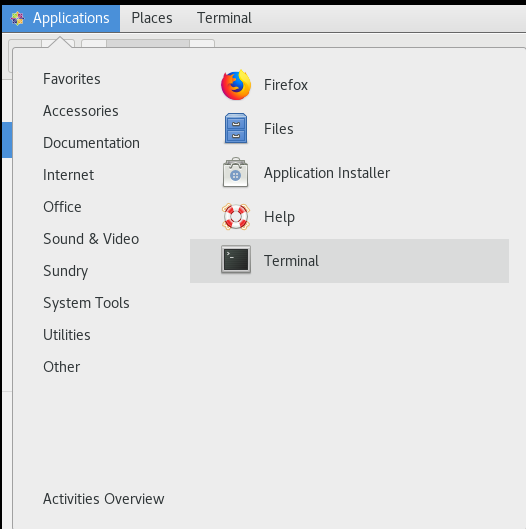This screenshot has width=526, height=529.
Task: Choose the Sundry category
Action: pos(65,271)
